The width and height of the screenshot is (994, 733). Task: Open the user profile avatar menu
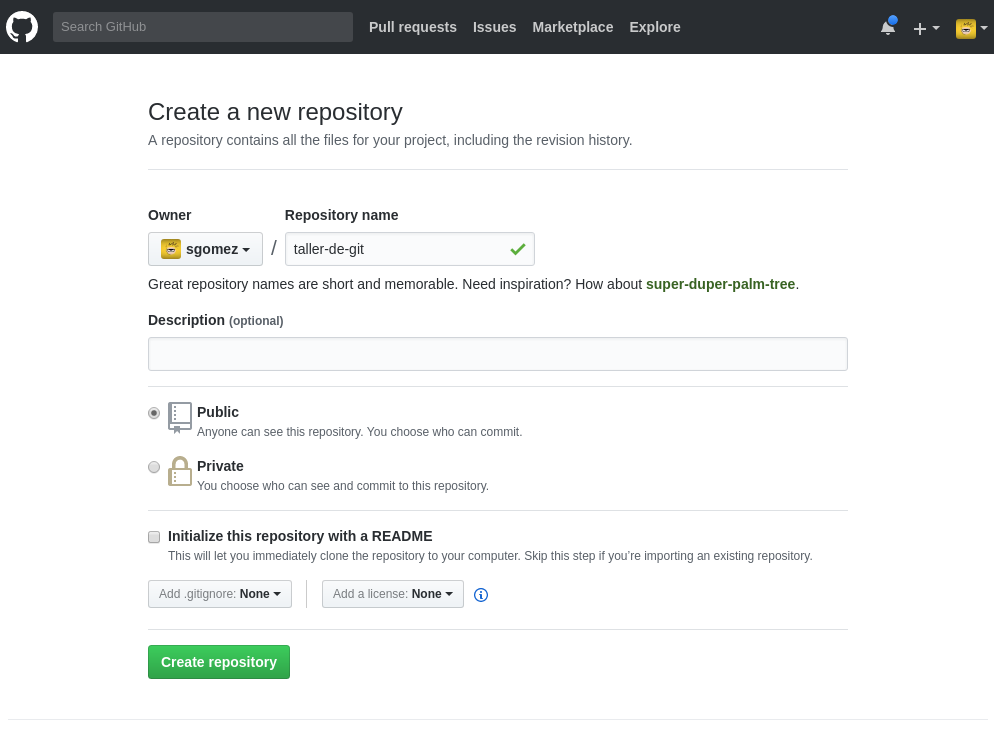tap(970, 28)
